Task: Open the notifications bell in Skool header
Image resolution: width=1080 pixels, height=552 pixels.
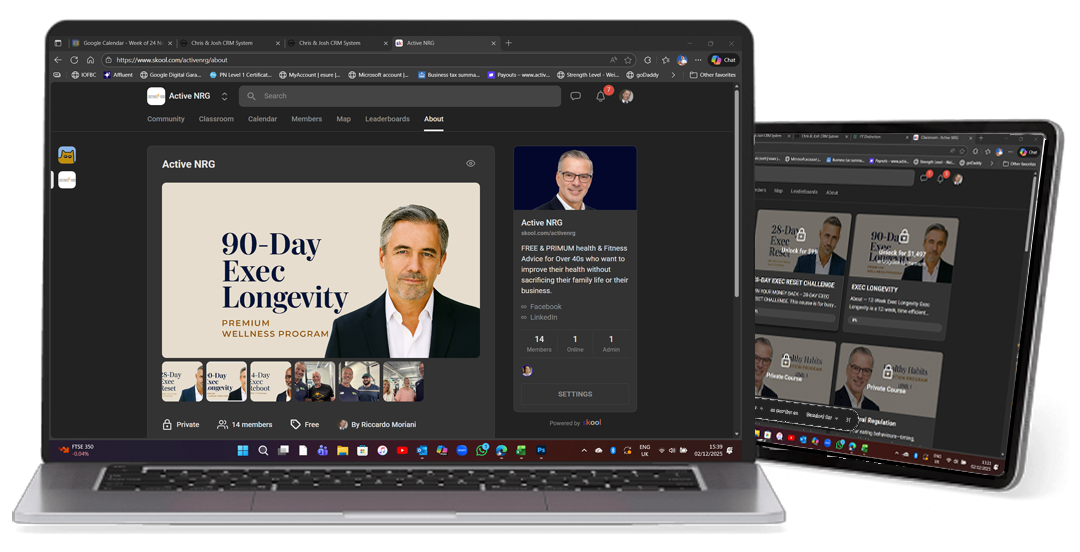Action: 601,96
